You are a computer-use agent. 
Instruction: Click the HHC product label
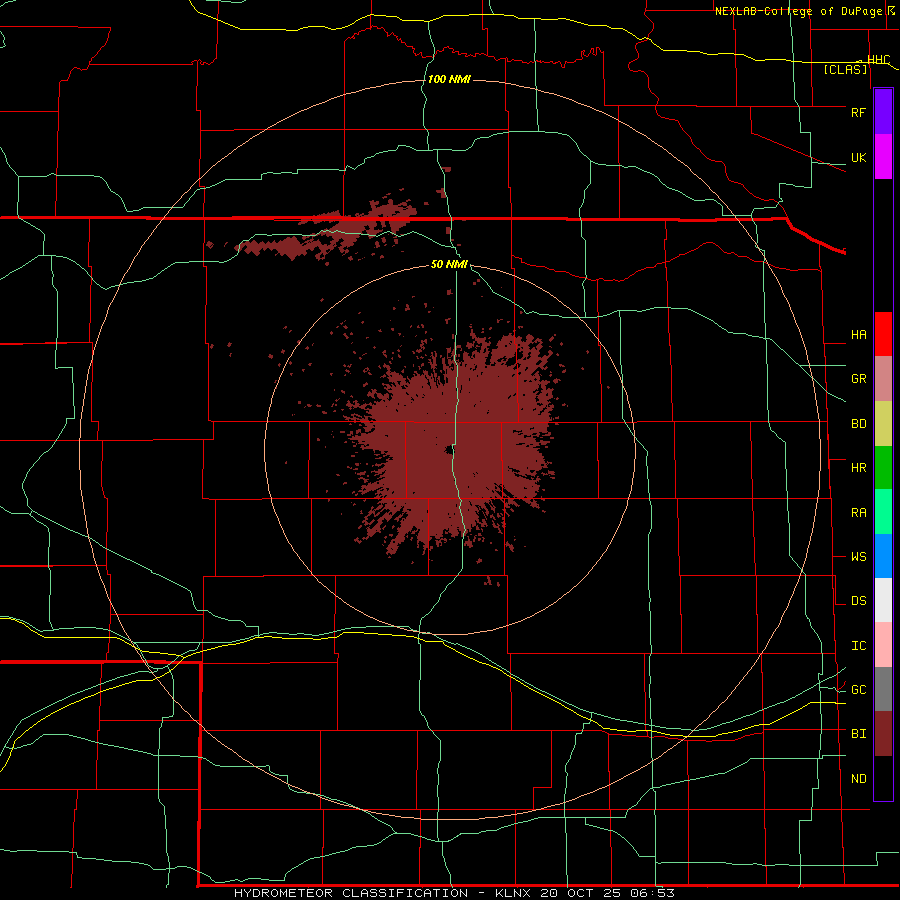(878, 60)
